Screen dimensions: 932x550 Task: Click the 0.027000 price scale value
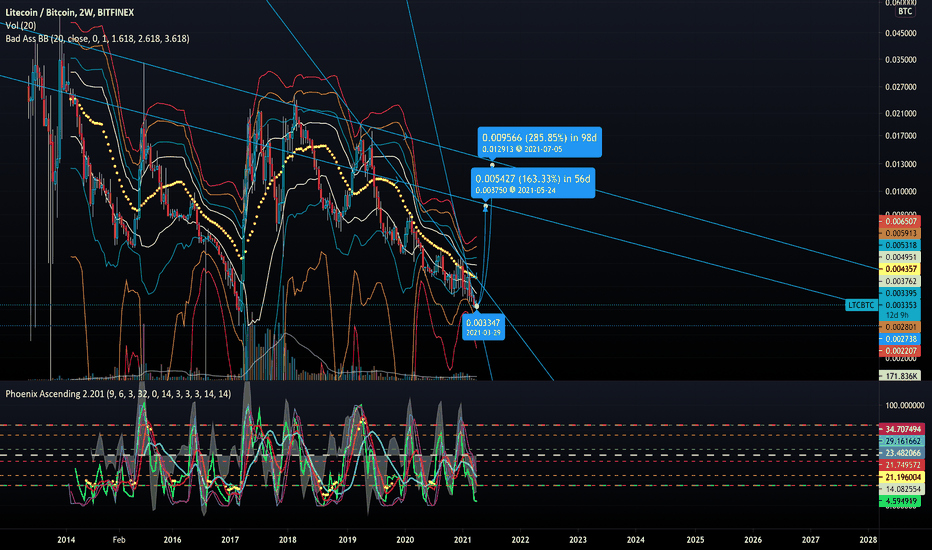(900, 87)
